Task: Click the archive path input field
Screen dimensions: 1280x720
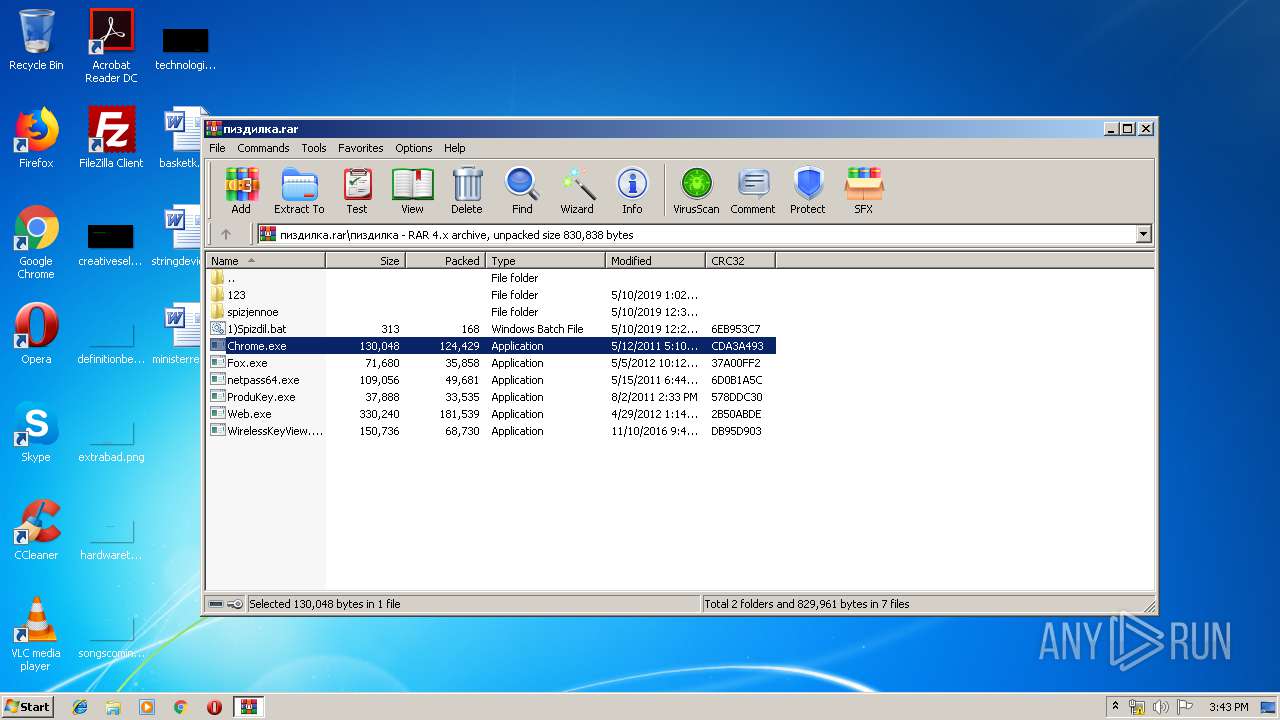Action: (696, 234)
